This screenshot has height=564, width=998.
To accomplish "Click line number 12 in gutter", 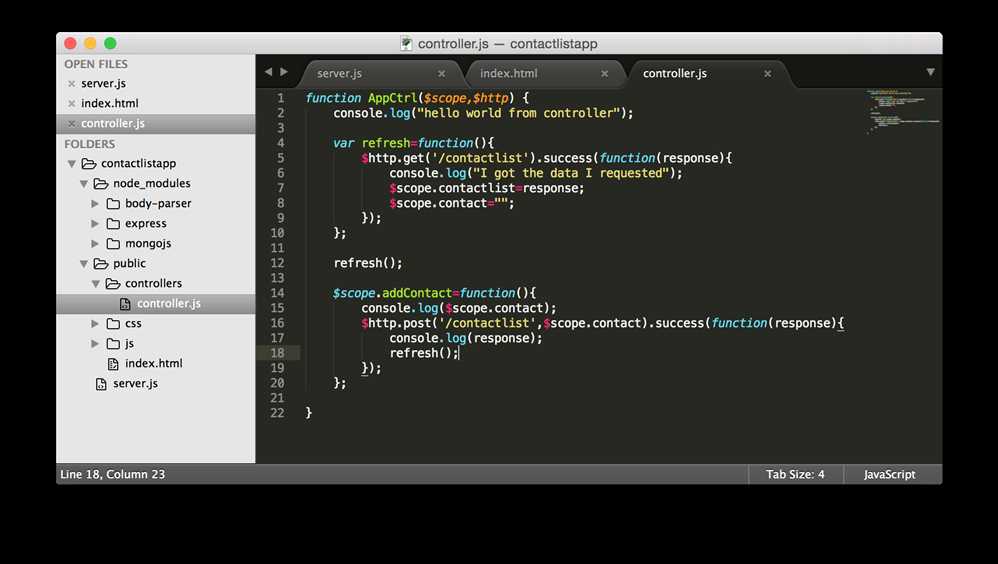I will [x=277, y=263].
